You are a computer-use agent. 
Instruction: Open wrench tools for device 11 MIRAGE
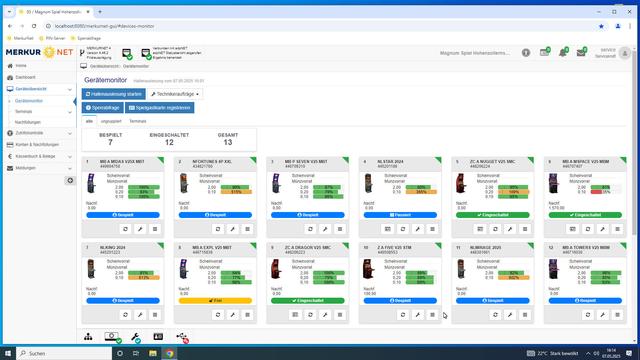(x=510, y=315)
